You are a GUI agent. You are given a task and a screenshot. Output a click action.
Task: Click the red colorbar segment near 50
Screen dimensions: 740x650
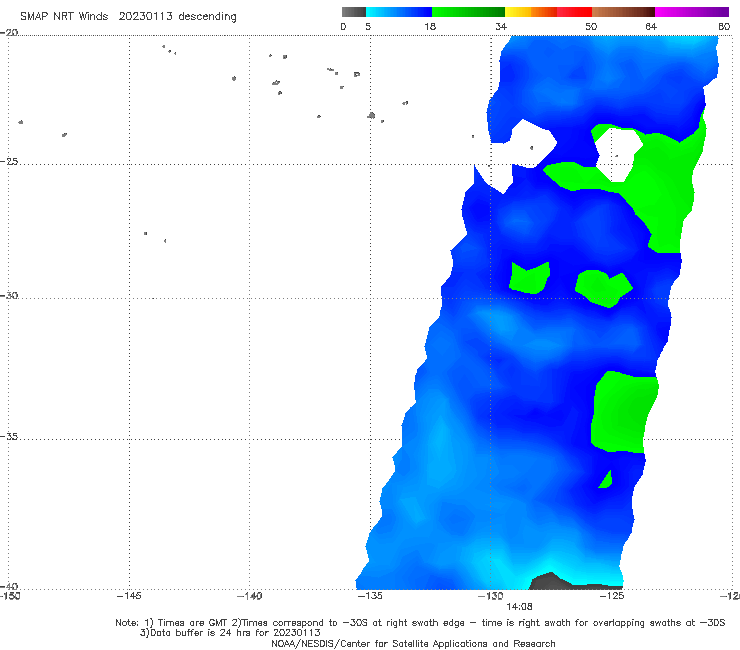click(574, 12)
